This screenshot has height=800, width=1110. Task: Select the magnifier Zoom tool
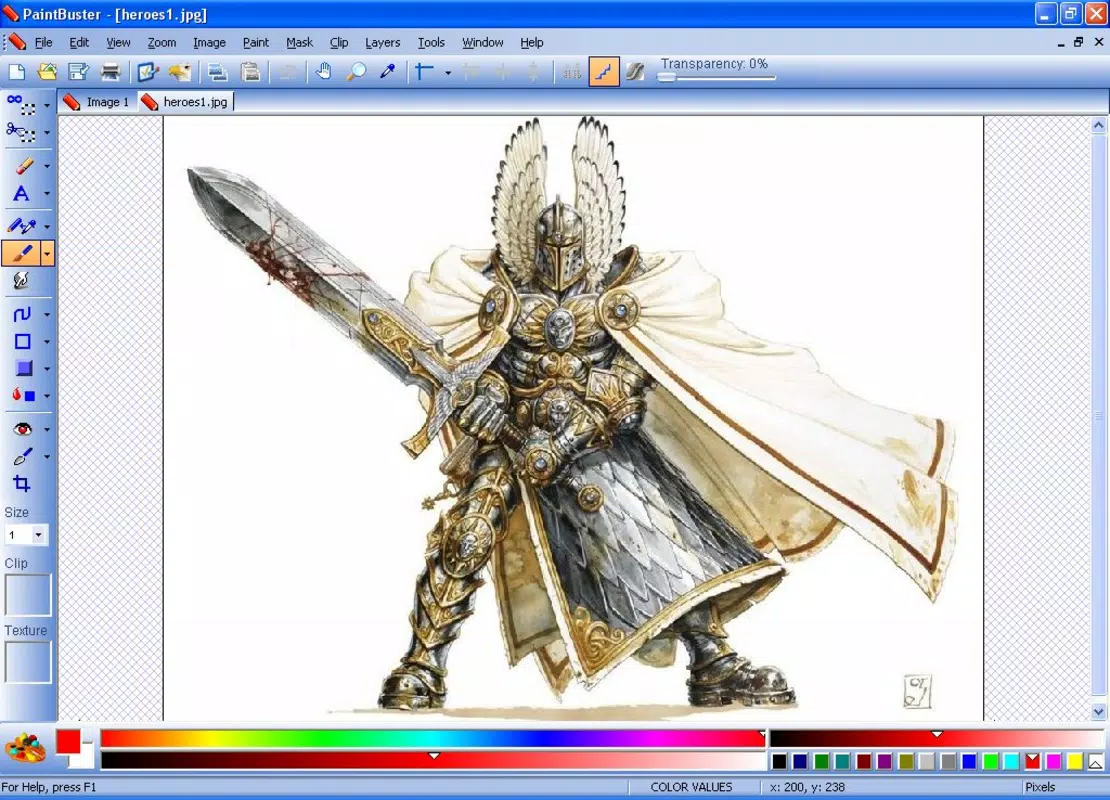point(355,72)
